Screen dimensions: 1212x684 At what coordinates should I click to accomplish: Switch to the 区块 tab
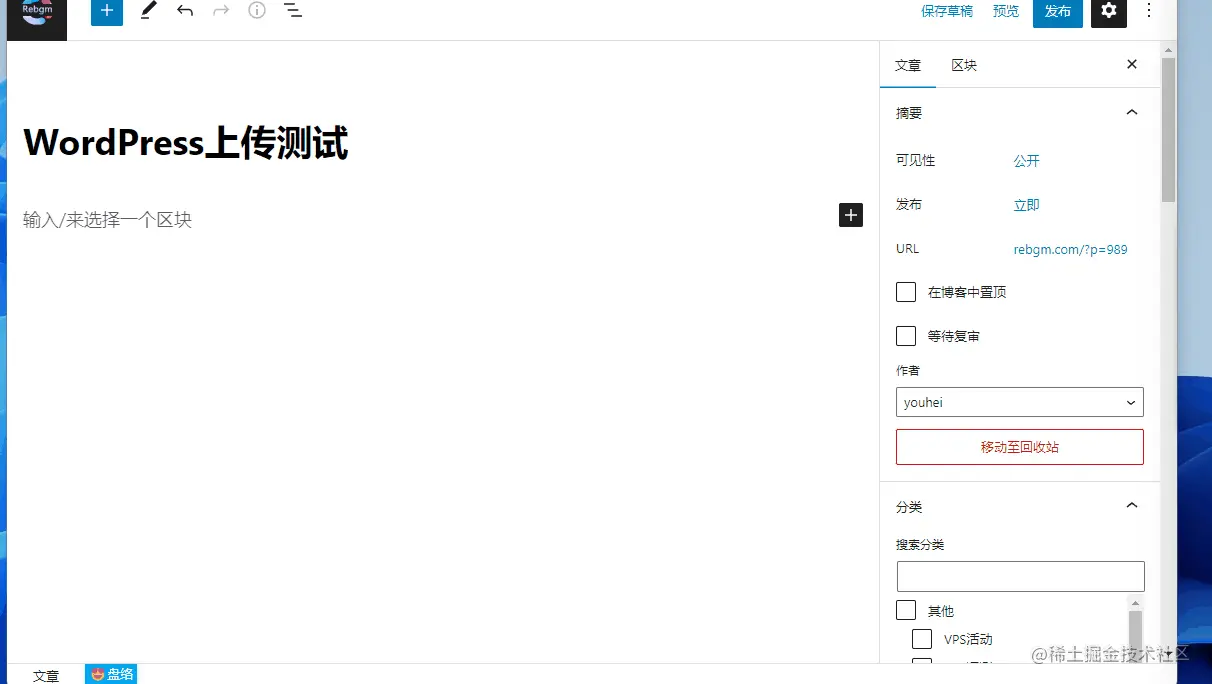(963, 65)
